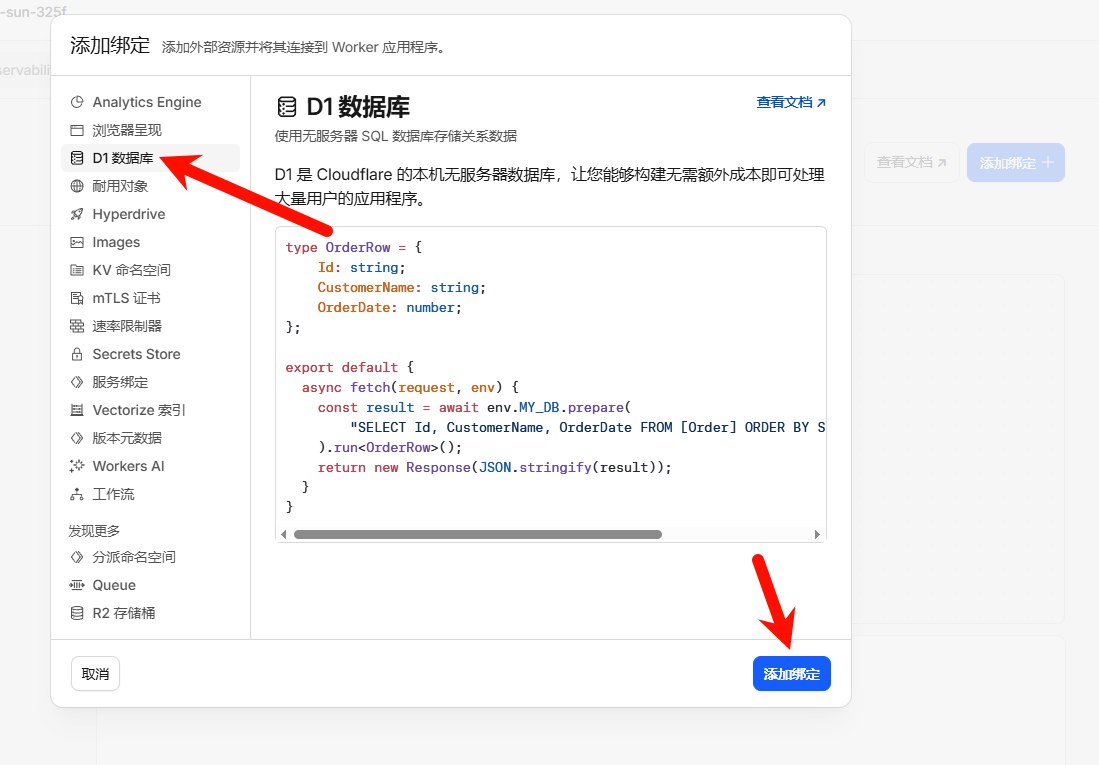Click the code block horizontal scrollbar
Screen dimensions: 1099x765
tap(477, 534)
